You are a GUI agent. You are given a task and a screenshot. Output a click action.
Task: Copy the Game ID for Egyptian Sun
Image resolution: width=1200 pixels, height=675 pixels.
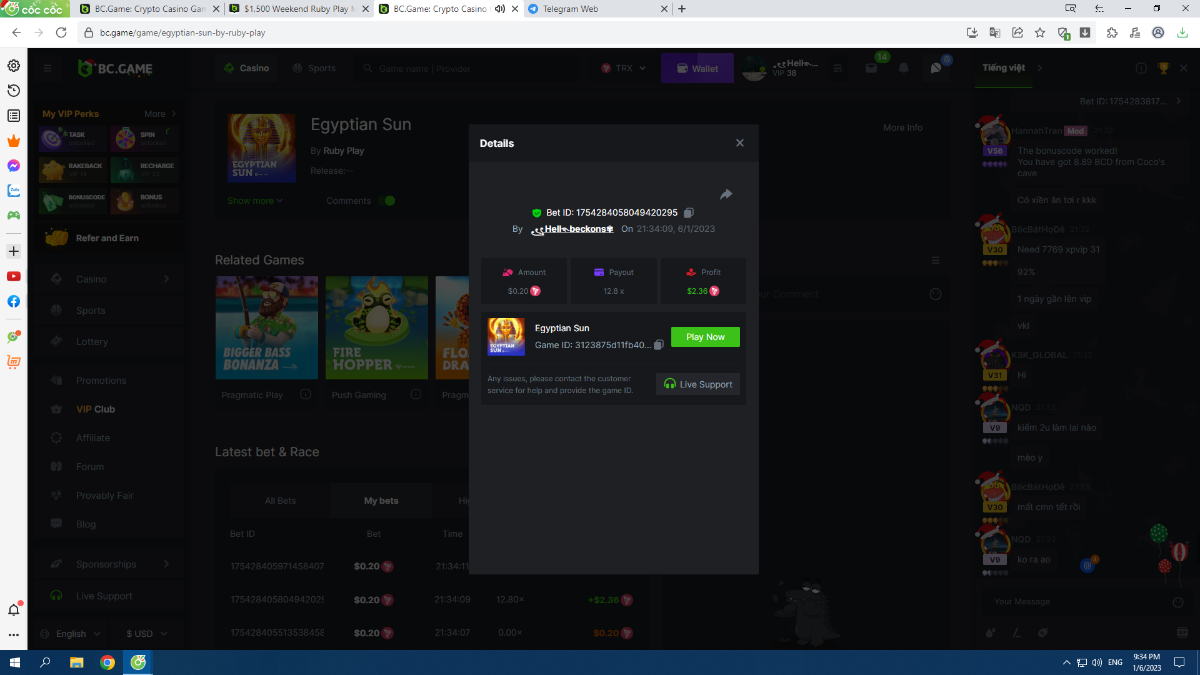[658, 345]
